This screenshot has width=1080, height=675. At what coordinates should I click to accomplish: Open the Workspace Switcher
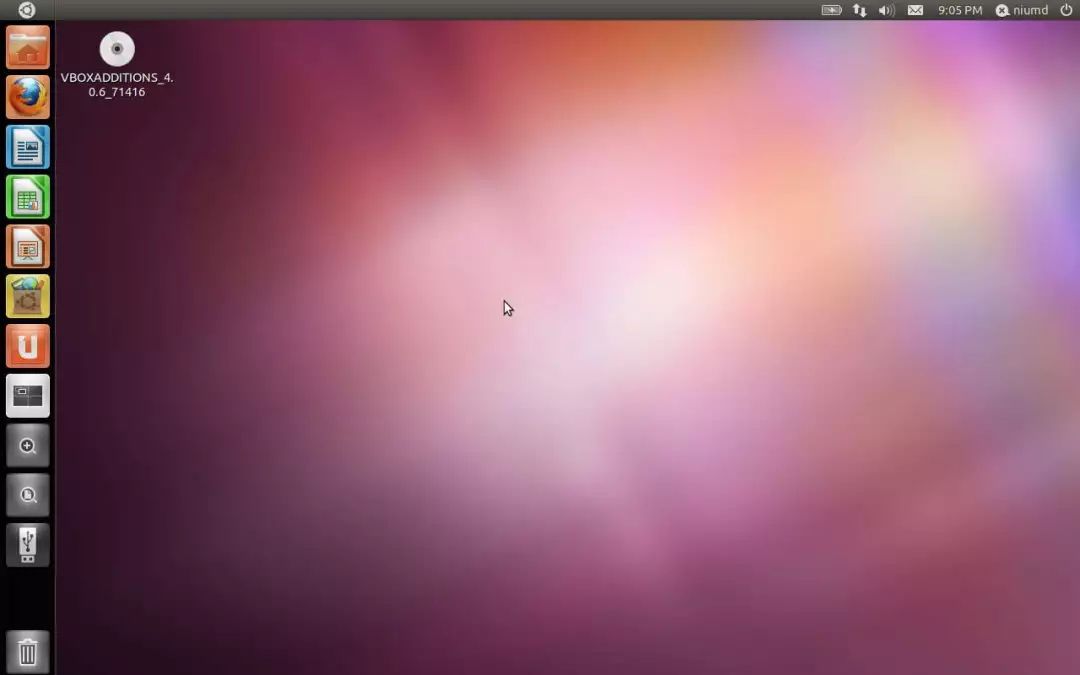click(27, 395)
